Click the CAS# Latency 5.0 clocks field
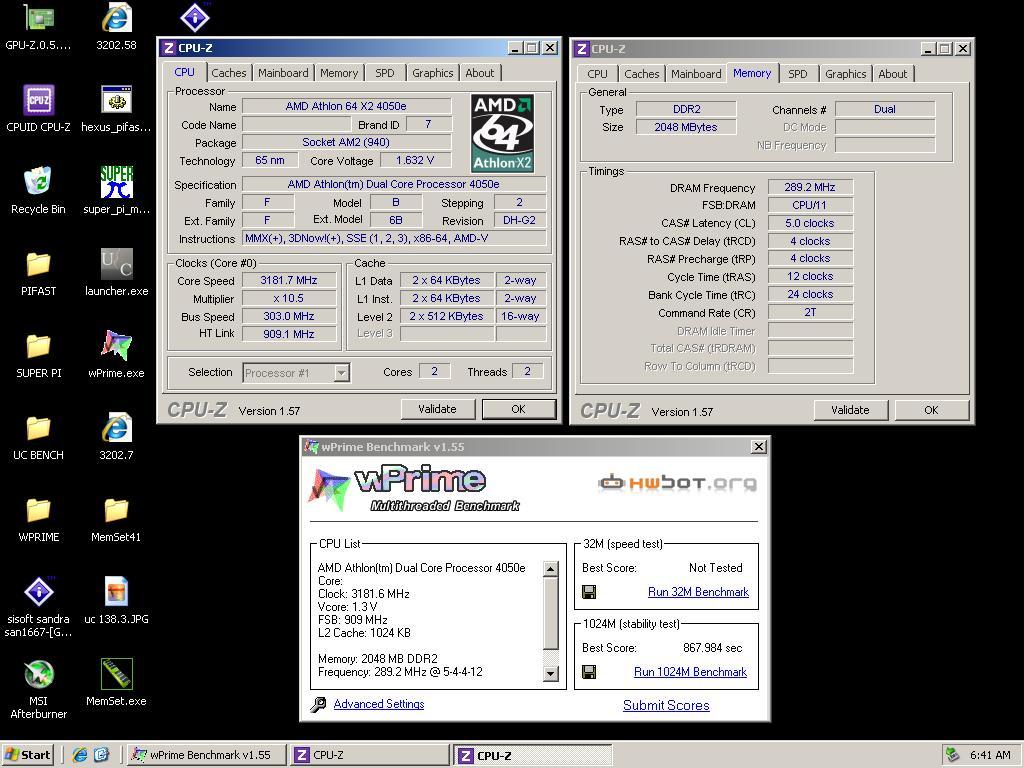 click(x=810, y=223)
